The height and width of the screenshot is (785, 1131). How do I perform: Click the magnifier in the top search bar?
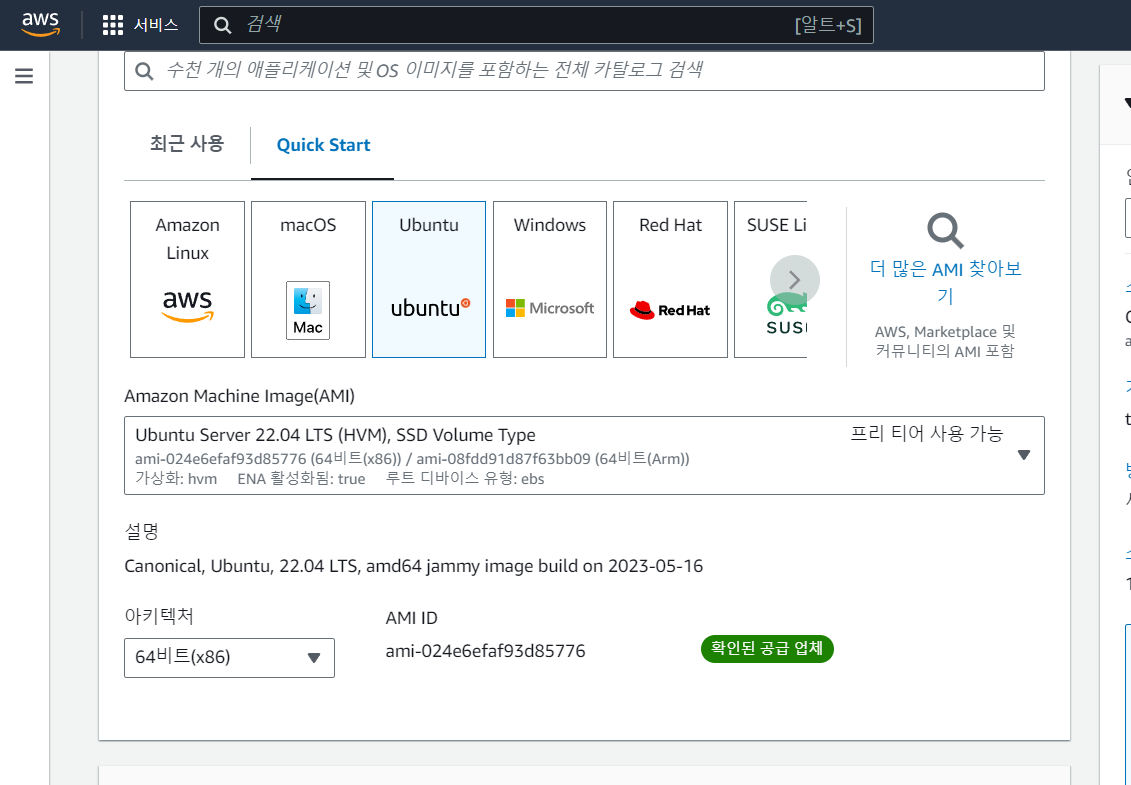[223, 25]
